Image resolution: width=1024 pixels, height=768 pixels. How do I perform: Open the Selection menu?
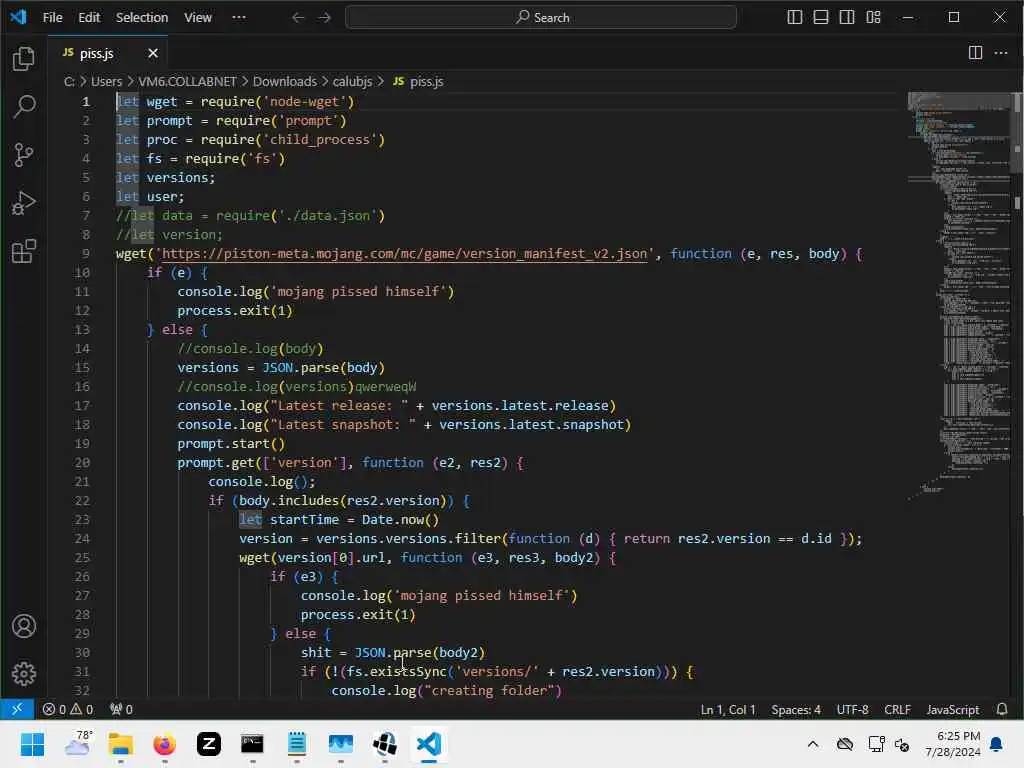[x=142, y=18]
